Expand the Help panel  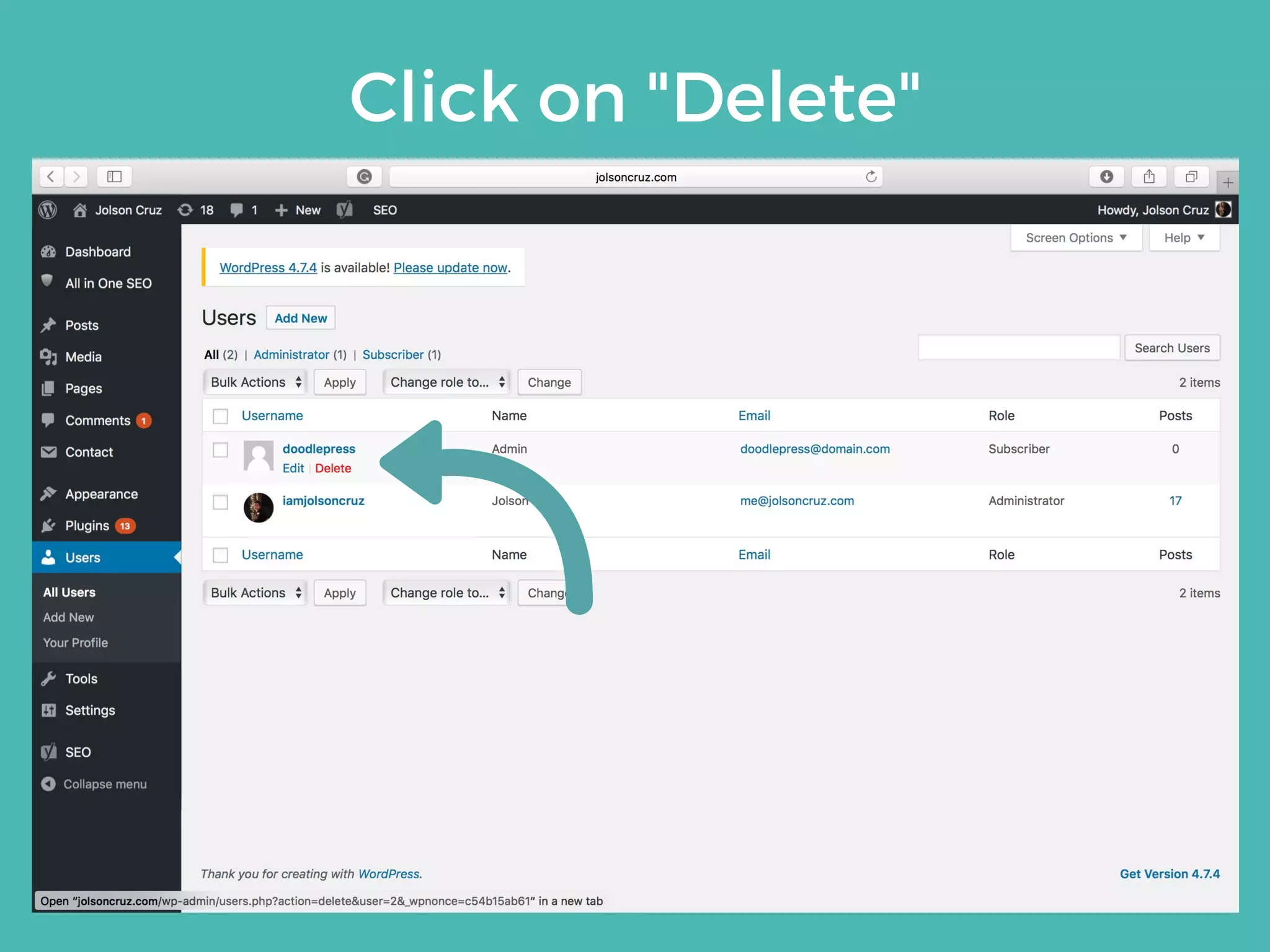[1184, 238]
